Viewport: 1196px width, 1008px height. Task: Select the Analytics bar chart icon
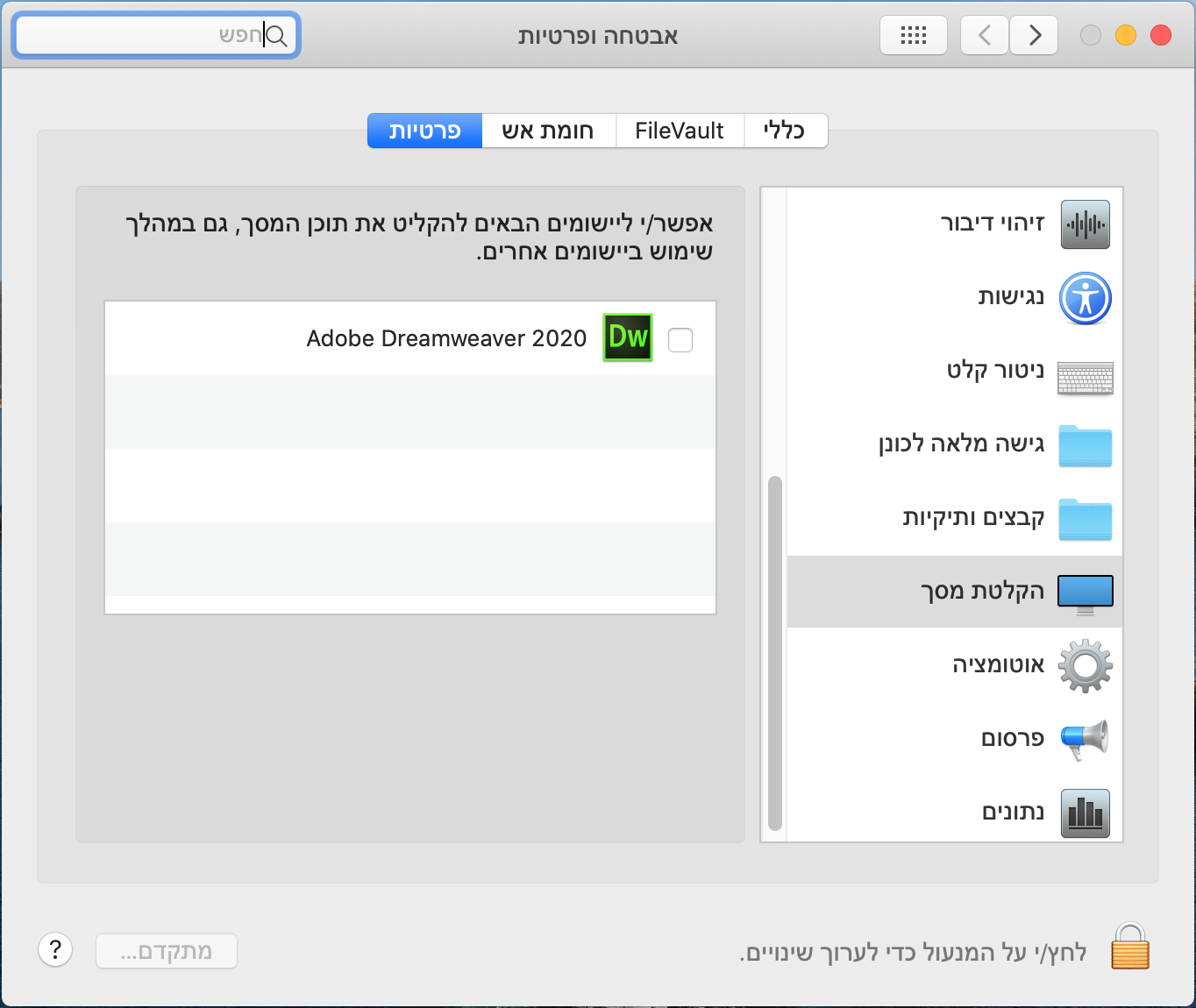[x=1085, y=813]
